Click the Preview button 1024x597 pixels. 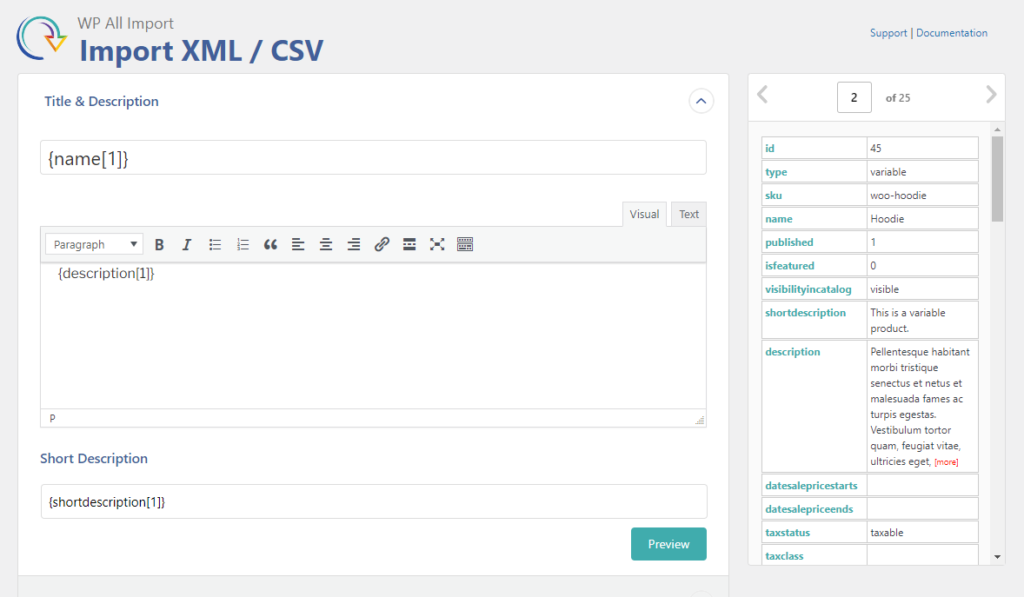[x=668, y=544]
